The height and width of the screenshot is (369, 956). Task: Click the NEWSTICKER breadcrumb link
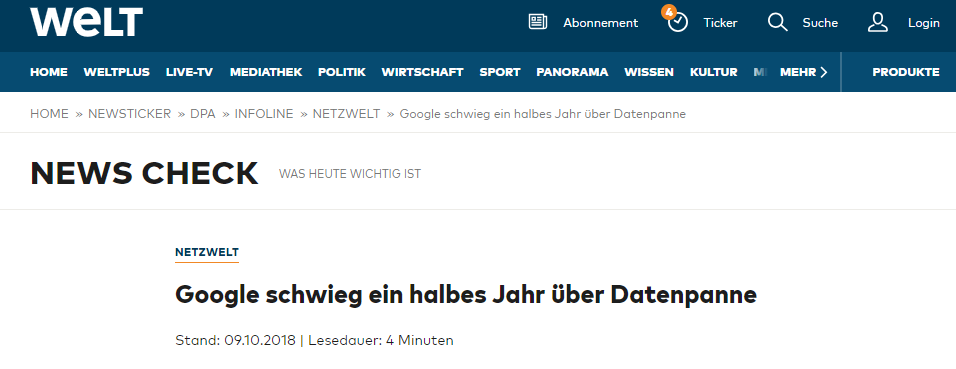(129, 114)
